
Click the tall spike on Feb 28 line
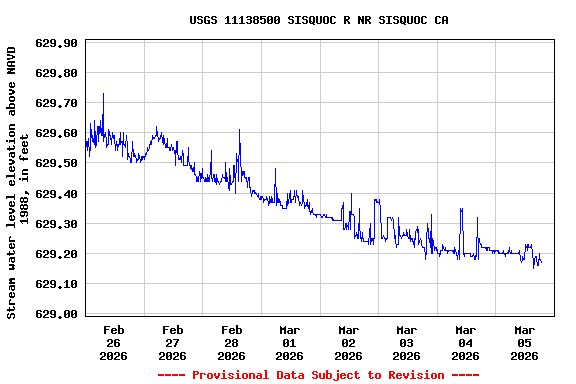(240, 130)
